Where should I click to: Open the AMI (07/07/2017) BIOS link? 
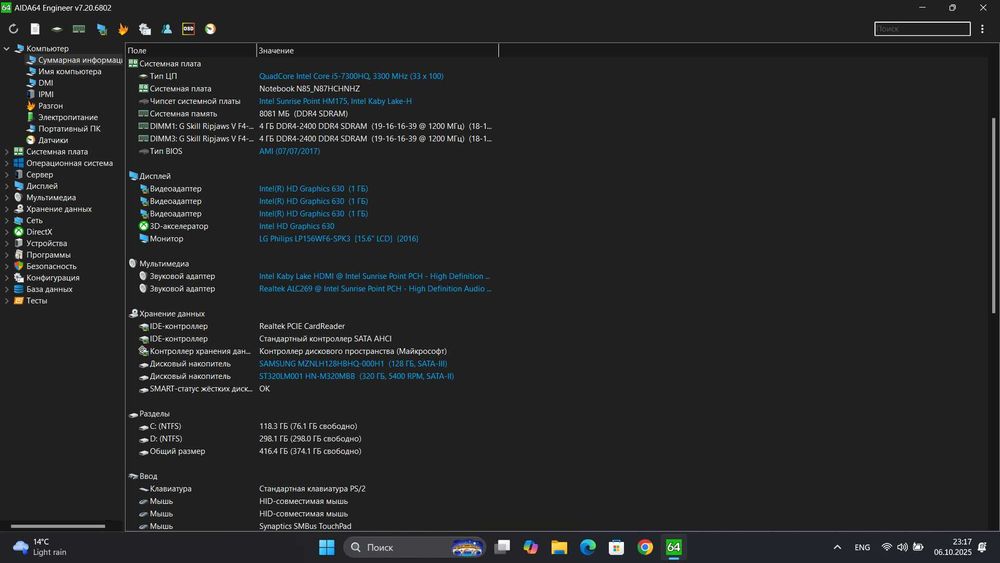tap(289, 151)
